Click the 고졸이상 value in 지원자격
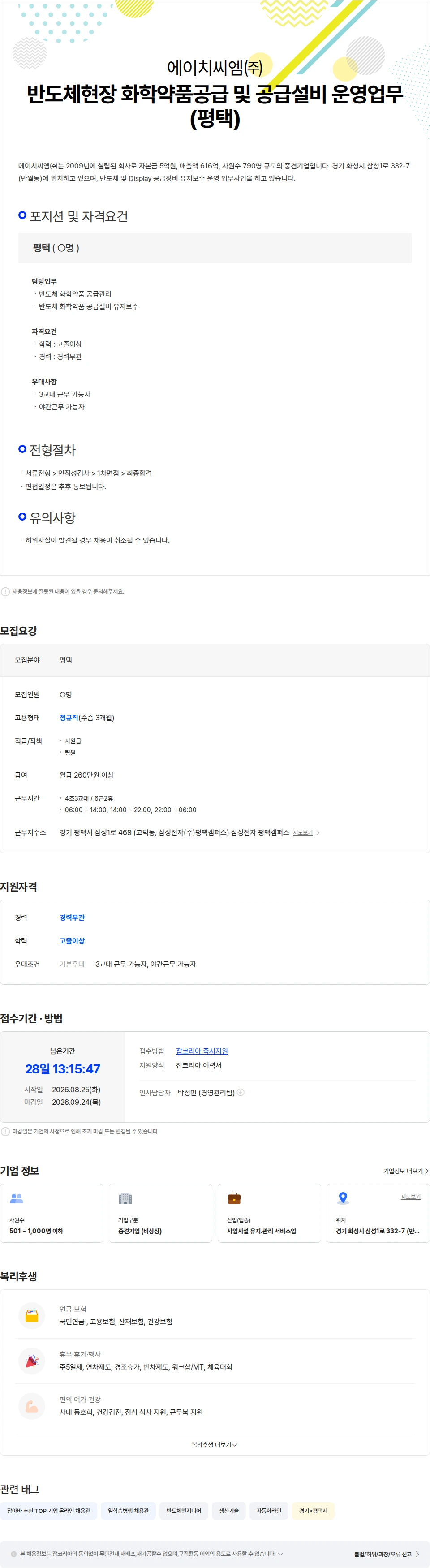This screenshot has height=1568, width=430. pos(72,940)
